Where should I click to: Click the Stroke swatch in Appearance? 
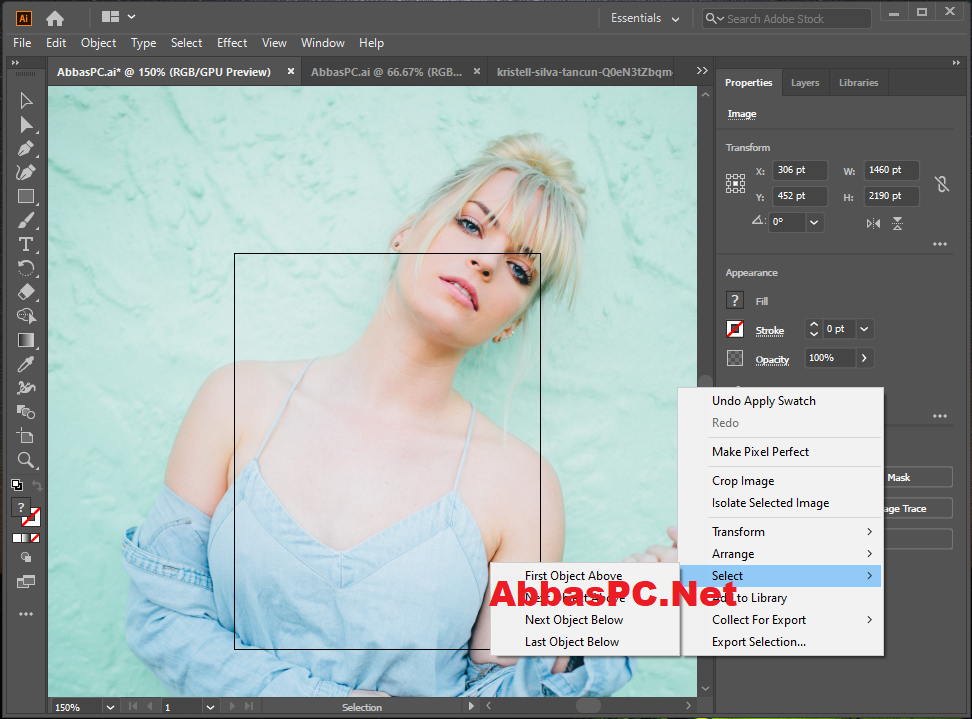tap(735, 329)
